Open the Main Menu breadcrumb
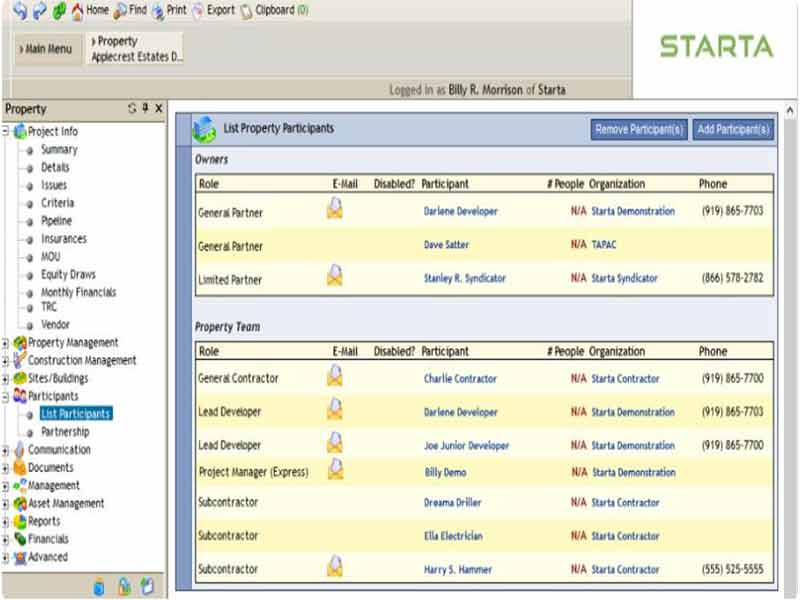The height and width of the screenshot is (600, 800). (x=46, y=49)
